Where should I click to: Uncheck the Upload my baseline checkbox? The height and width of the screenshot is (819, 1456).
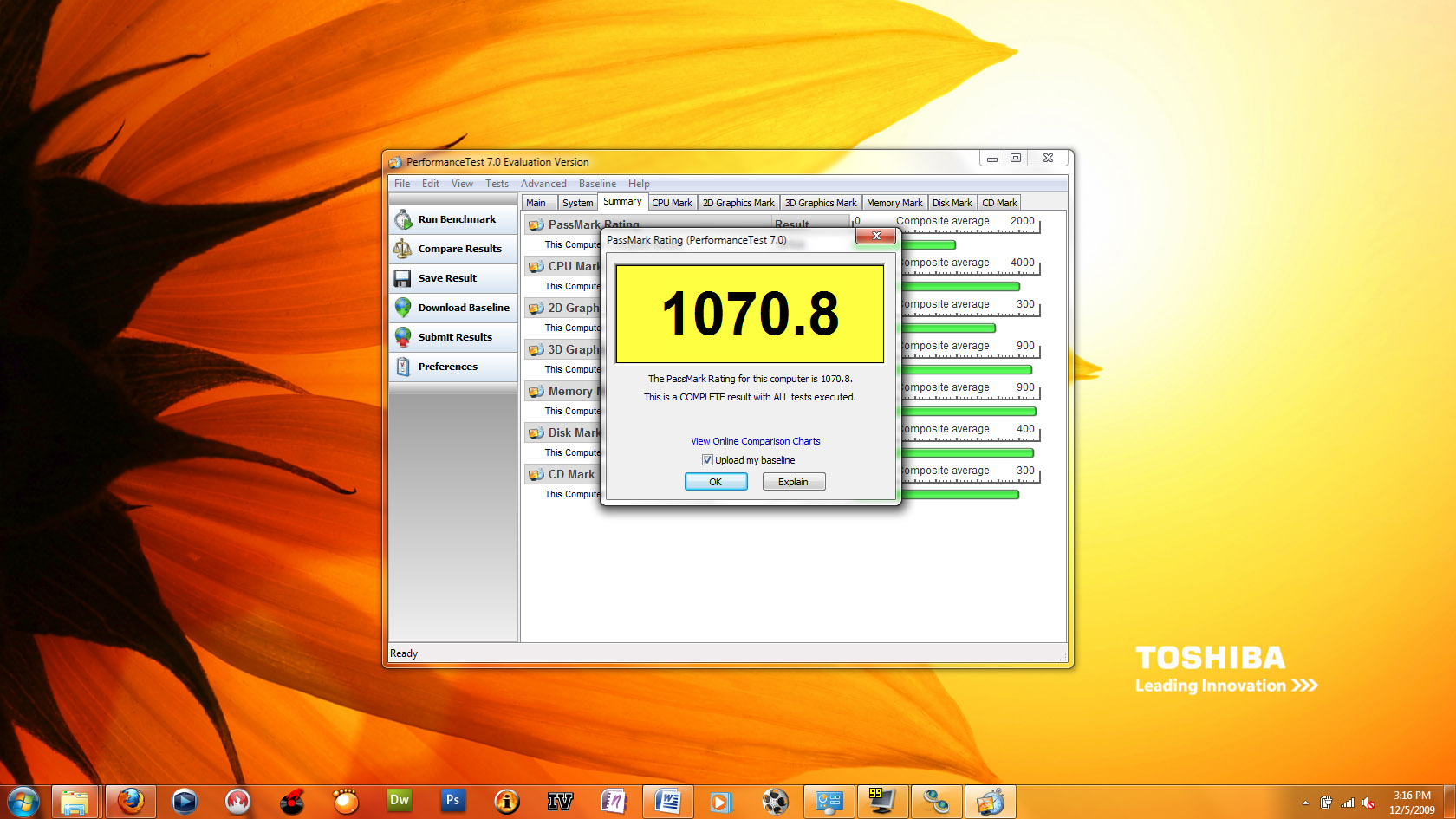(x=707, y=460)
